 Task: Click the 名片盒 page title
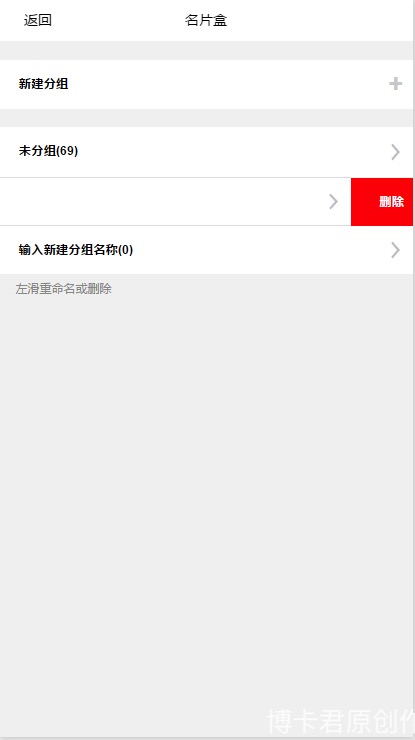point(206,20)
